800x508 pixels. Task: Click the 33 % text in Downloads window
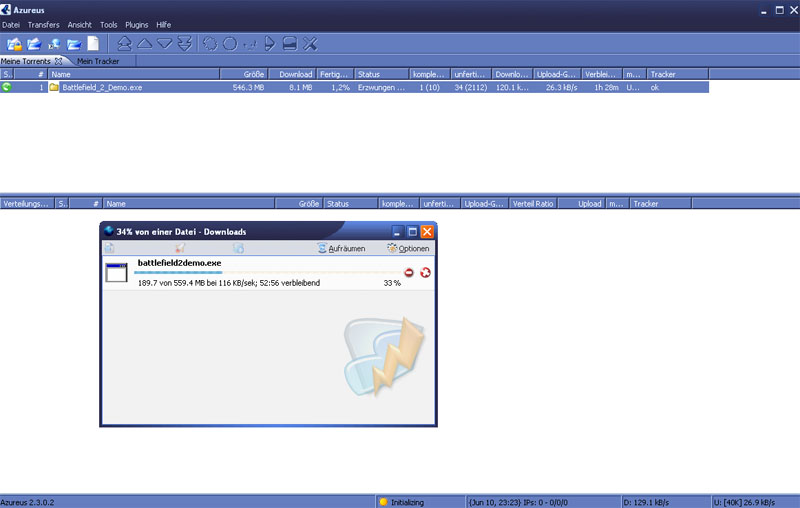(392, 283)
